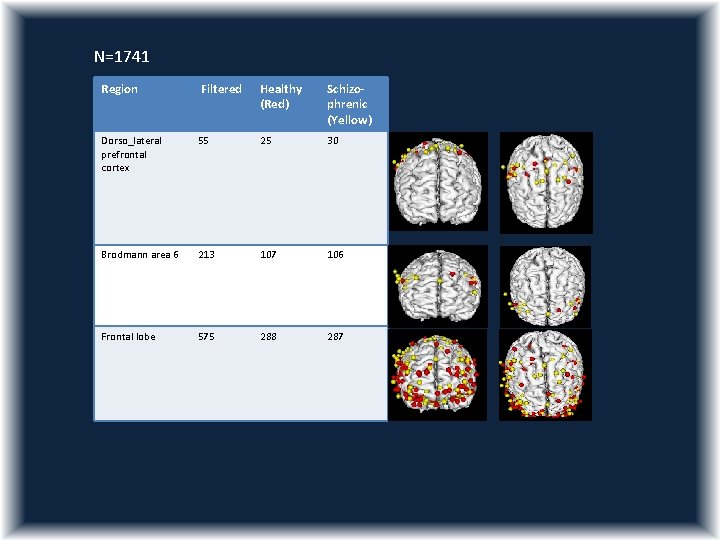Click the healthy value 288
Viewport: 720px width, 540px height.
pyautogui.click(x=268, y=337)
